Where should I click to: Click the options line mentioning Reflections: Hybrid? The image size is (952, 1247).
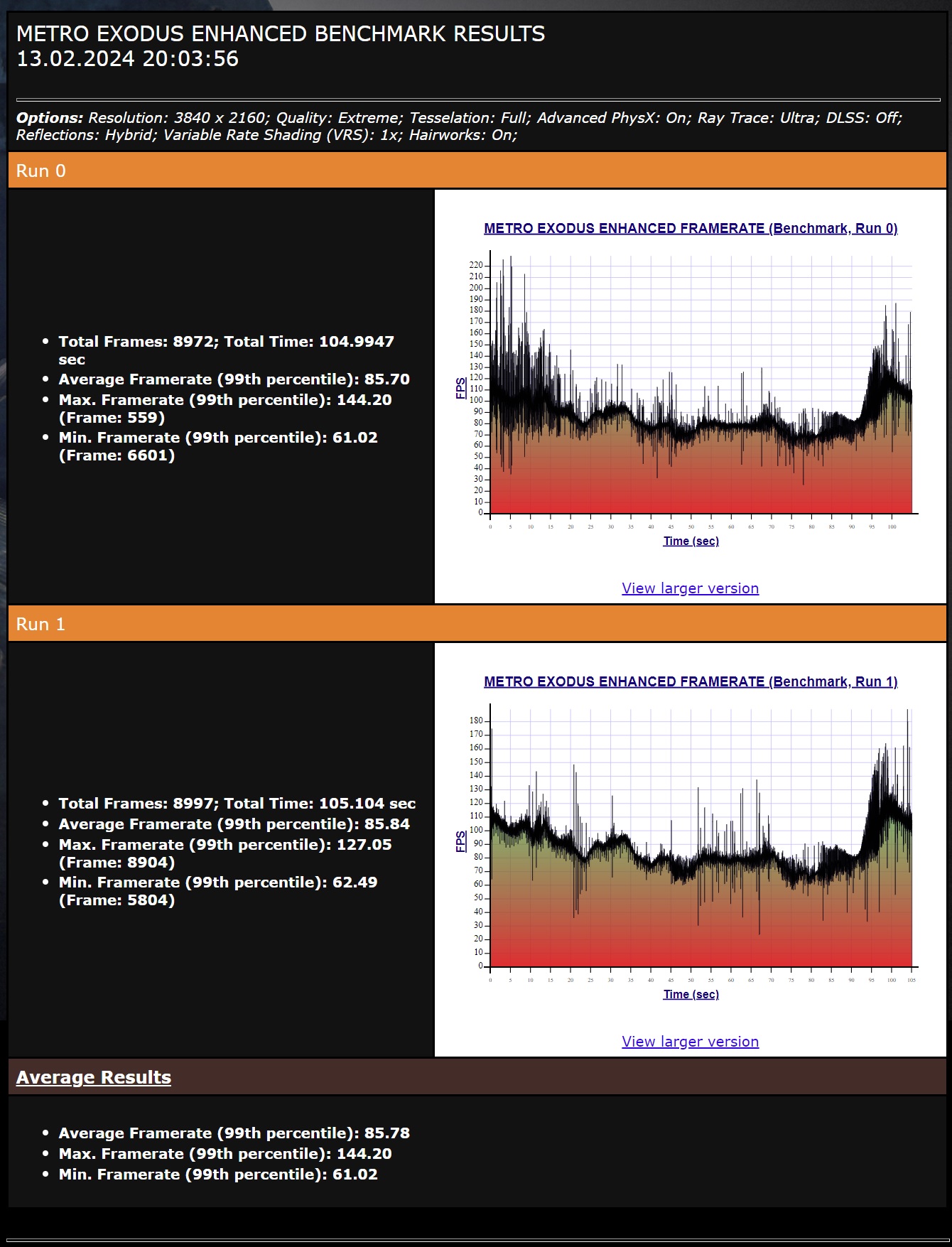(x=266, y=135)
